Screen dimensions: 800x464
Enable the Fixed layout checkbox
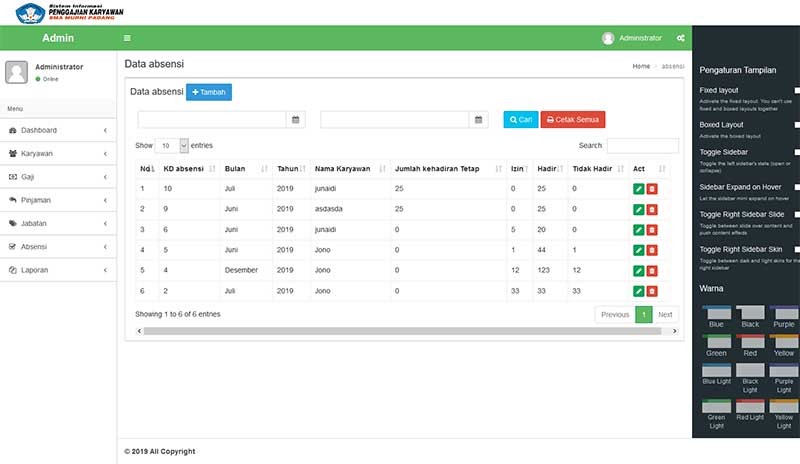coord(797,90)
